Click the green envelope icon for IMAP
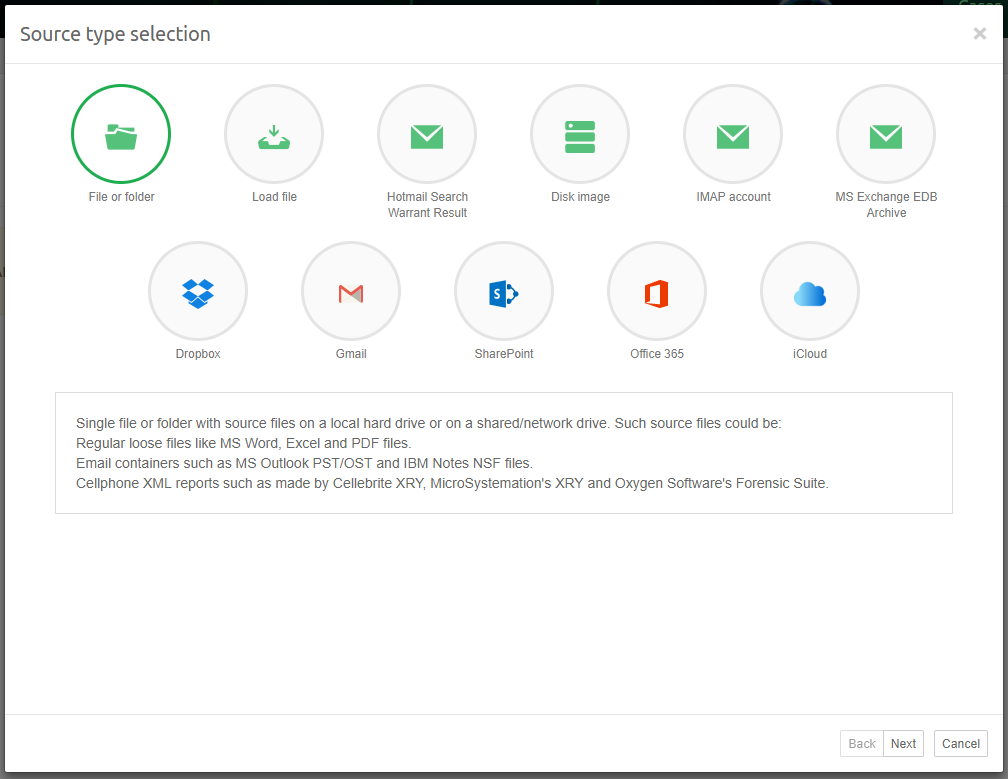The height and width of the screenshot is (779, 1008). [x=733, y=133]
